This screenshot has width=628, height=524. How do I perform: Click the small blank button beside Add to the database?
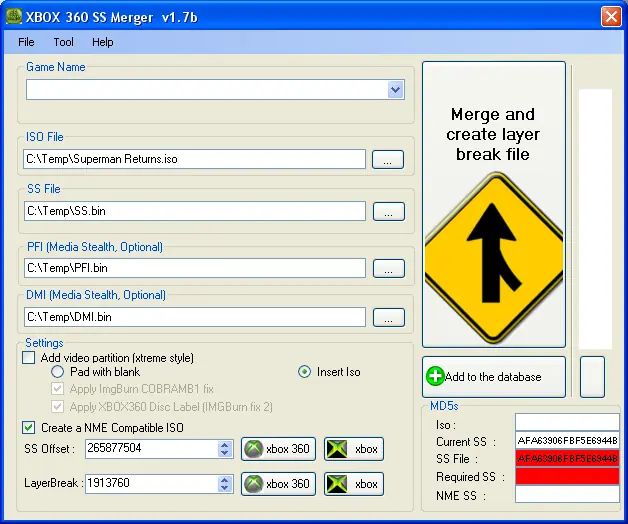tap(592, 377)
